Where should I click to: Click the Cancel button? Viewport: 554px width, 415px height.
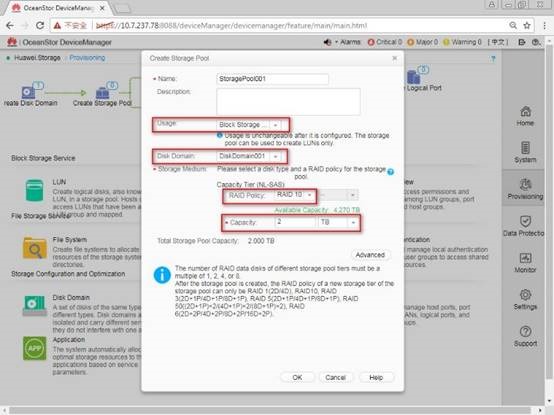coord(335,377)
